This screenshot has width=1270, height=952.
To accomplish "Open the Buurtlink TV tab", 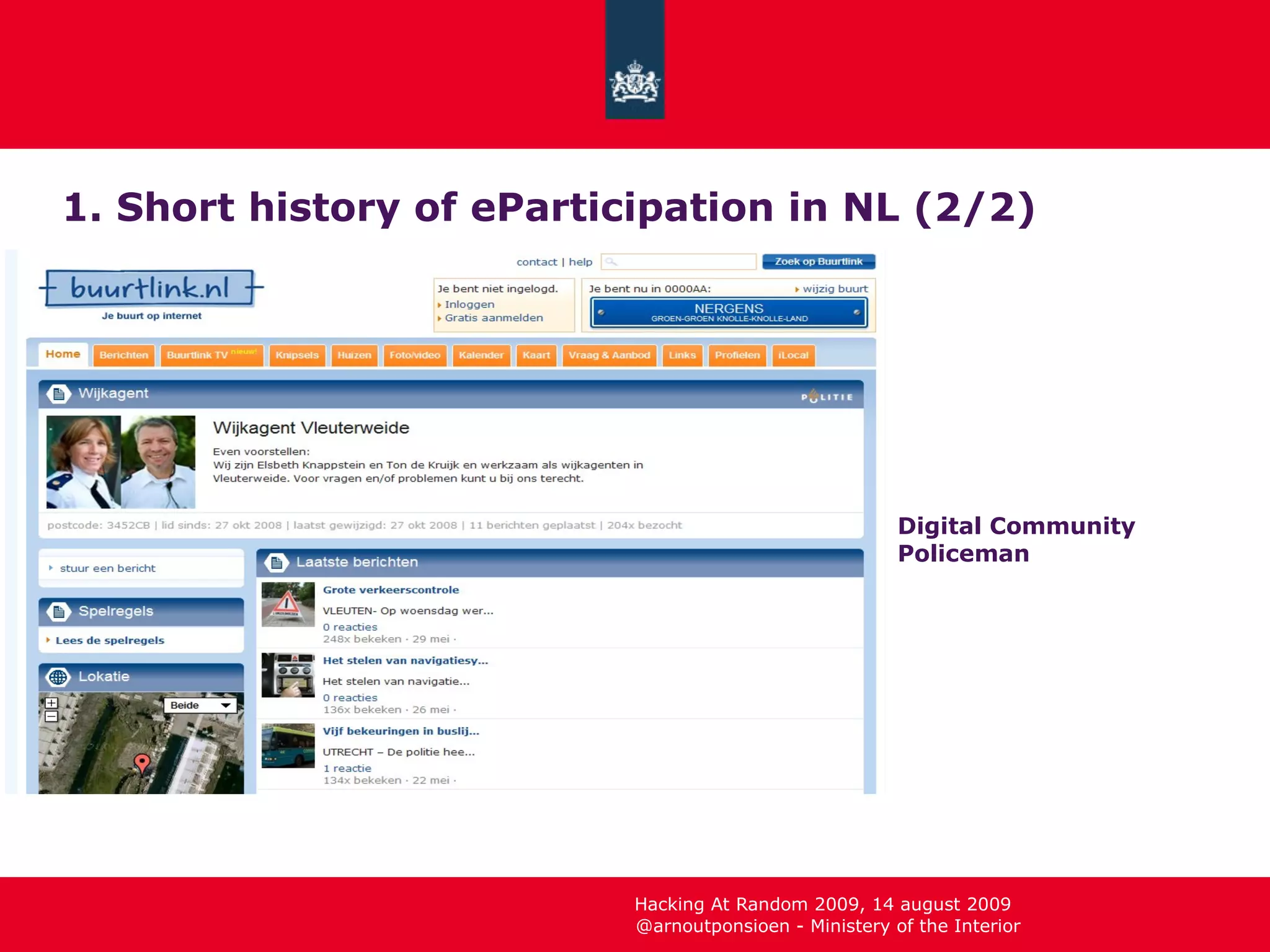I will click(x=211, y=355).
